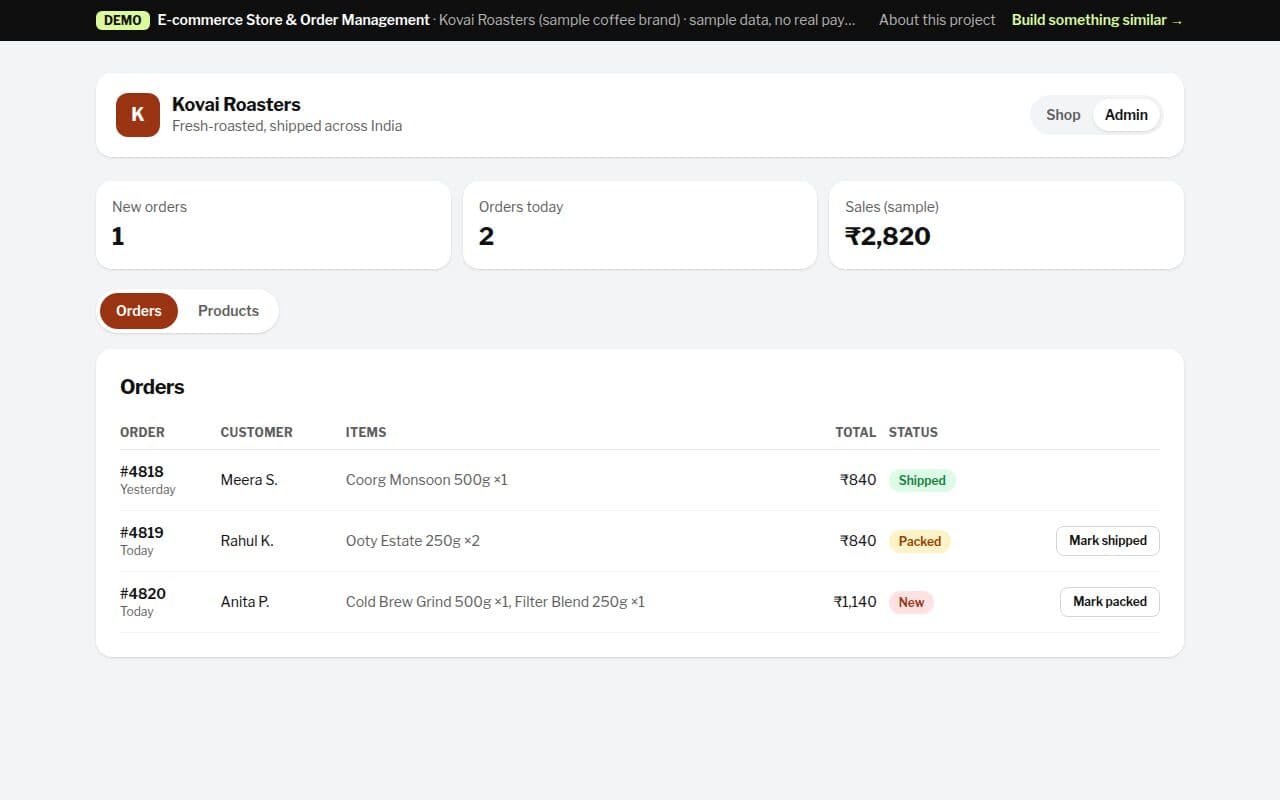Switch to Shop view

[x=1063, y=115]
